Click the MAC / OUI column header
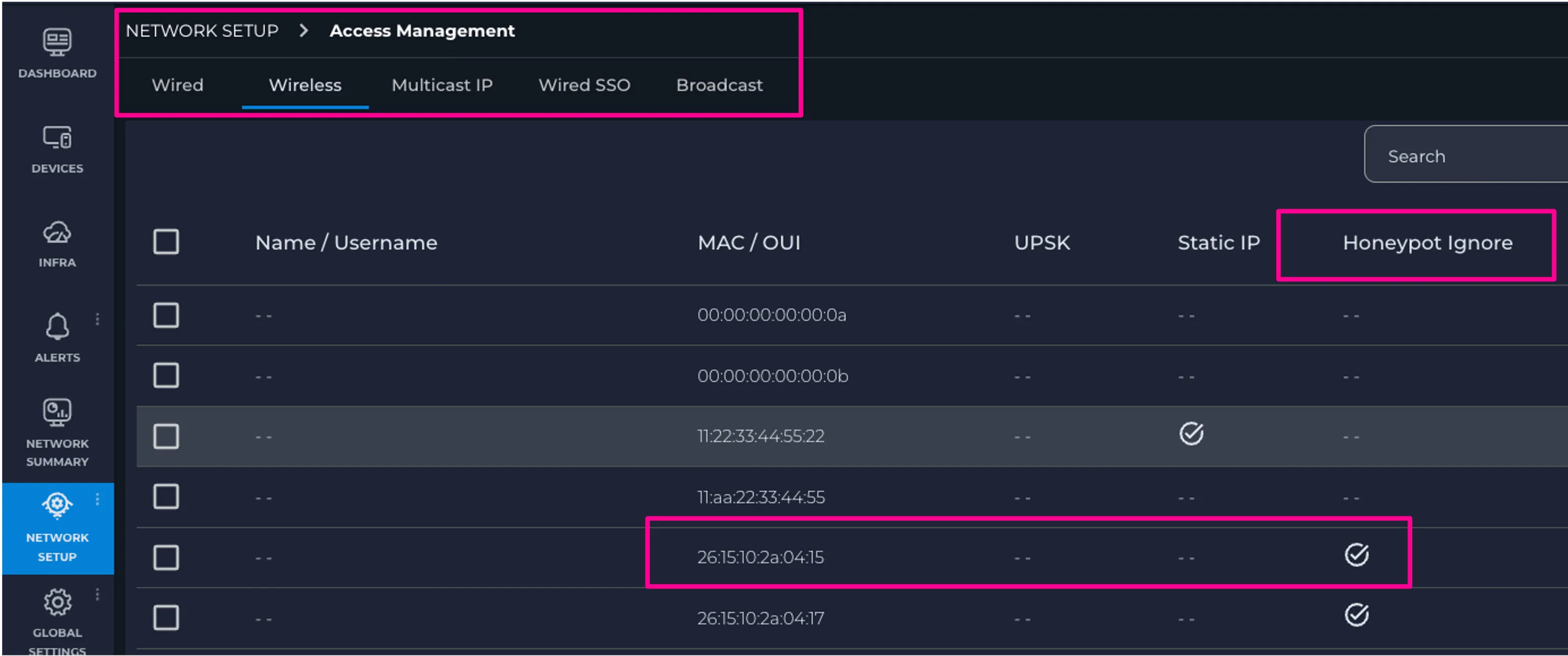Viewport: 1568px width, 656px height. pos(749,243)
